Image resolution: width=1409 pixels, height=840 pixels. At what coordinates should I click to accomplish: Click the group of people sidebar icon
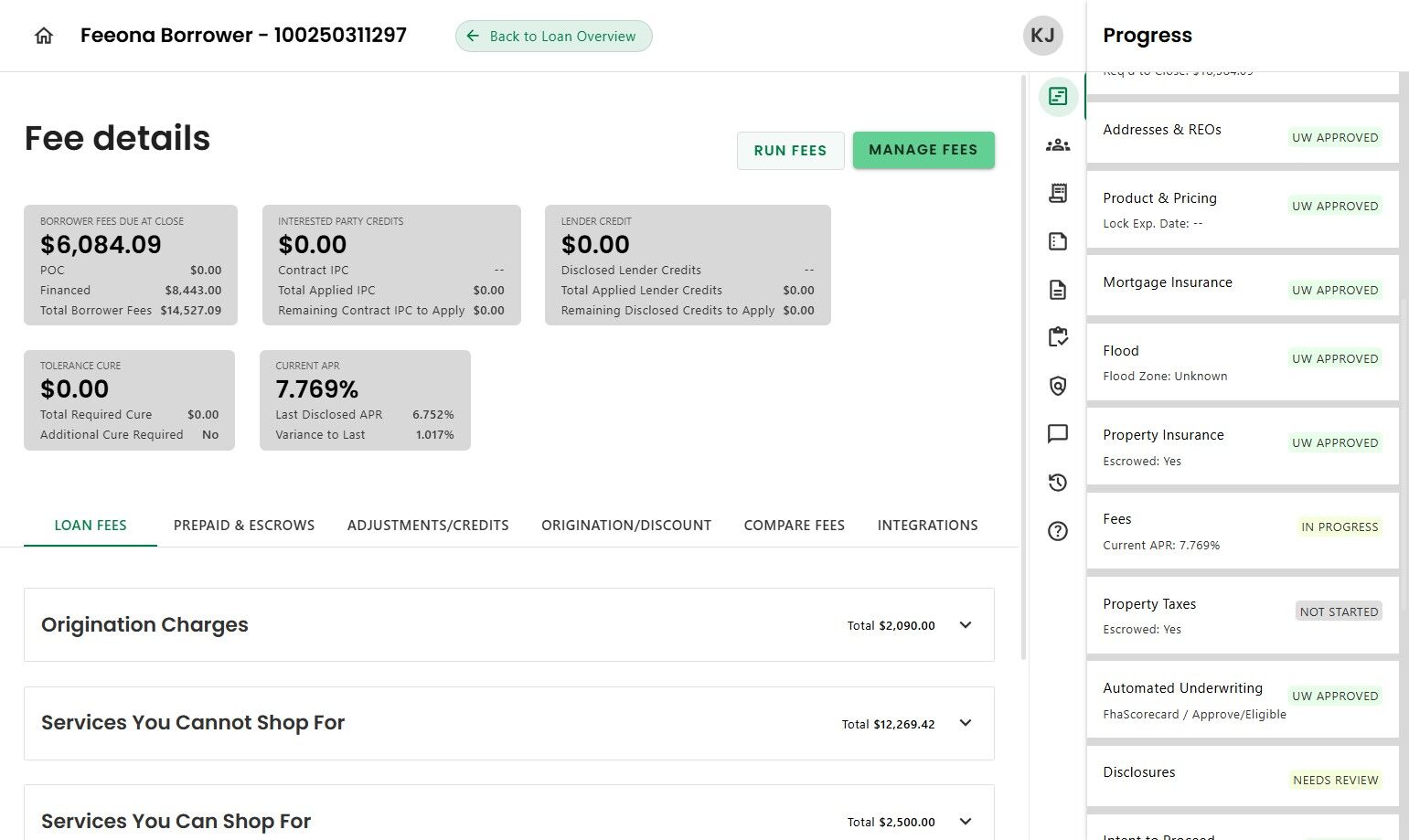[x=1058, y=144]
